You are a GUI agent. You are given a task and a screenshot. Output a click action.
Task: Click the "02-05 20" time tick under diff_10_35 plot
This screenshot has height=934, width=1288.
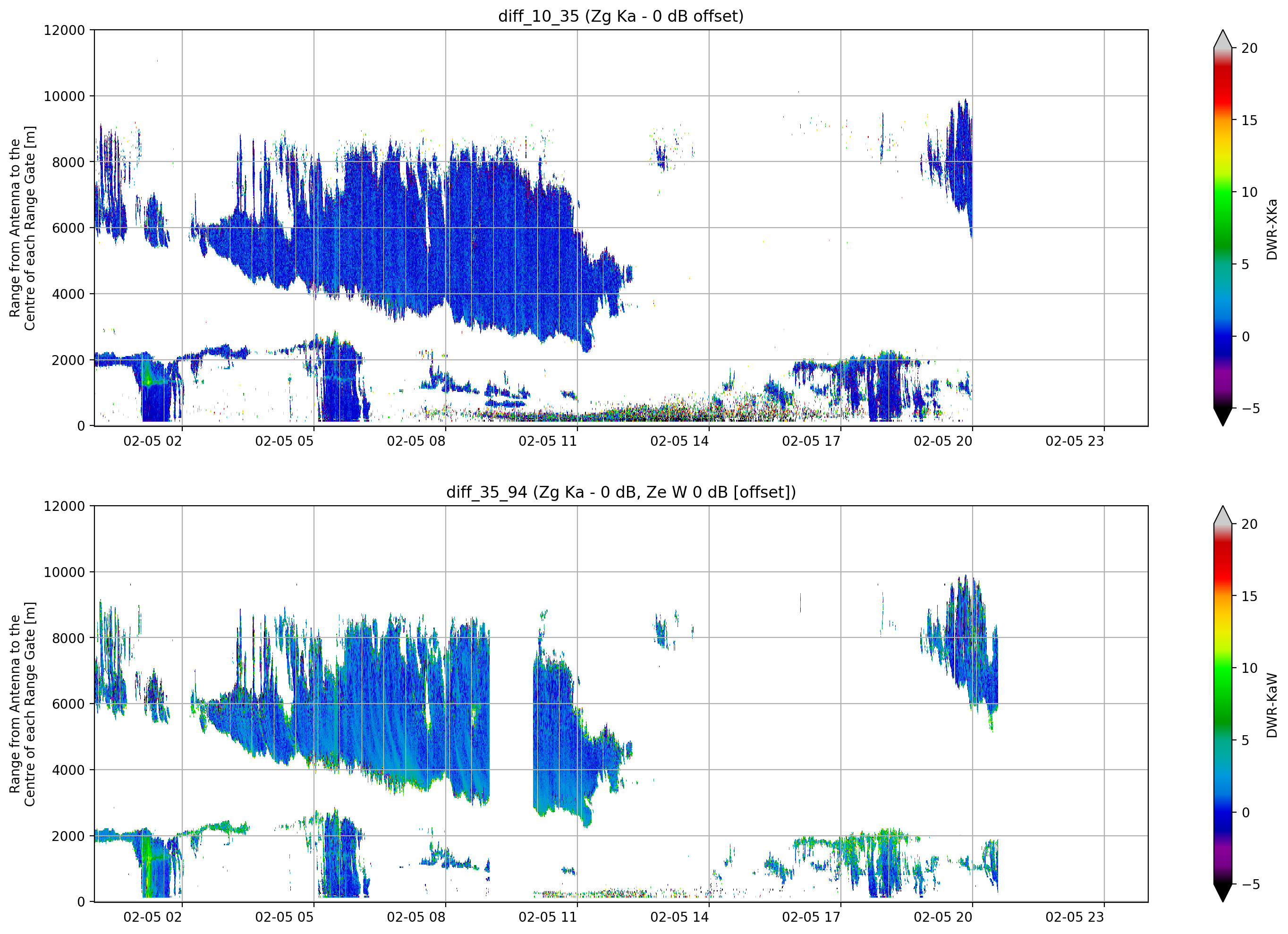pyautogui.click(x=943, y=442)
